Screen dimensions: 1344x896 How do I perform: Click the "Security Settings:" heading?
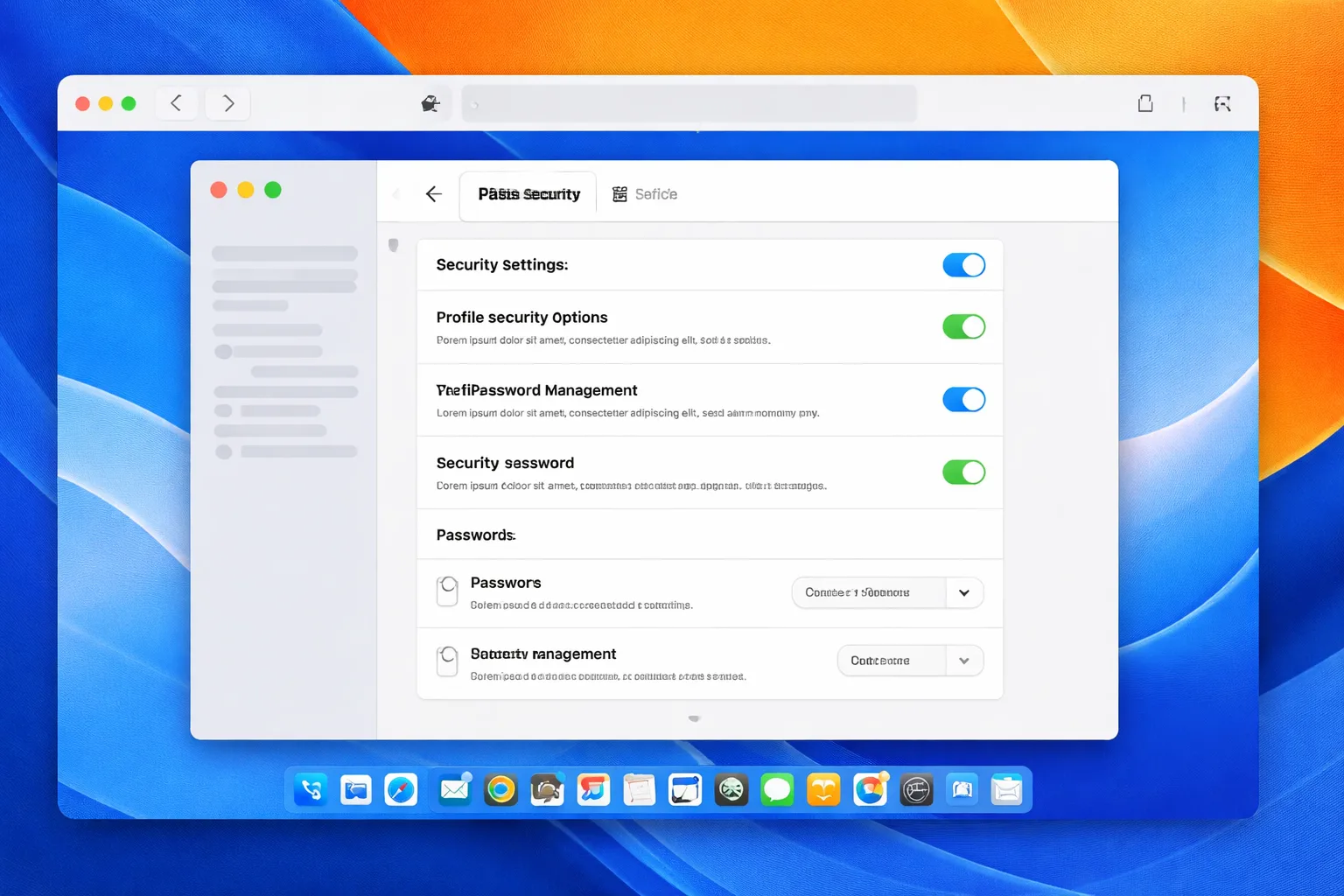[502, 265]
